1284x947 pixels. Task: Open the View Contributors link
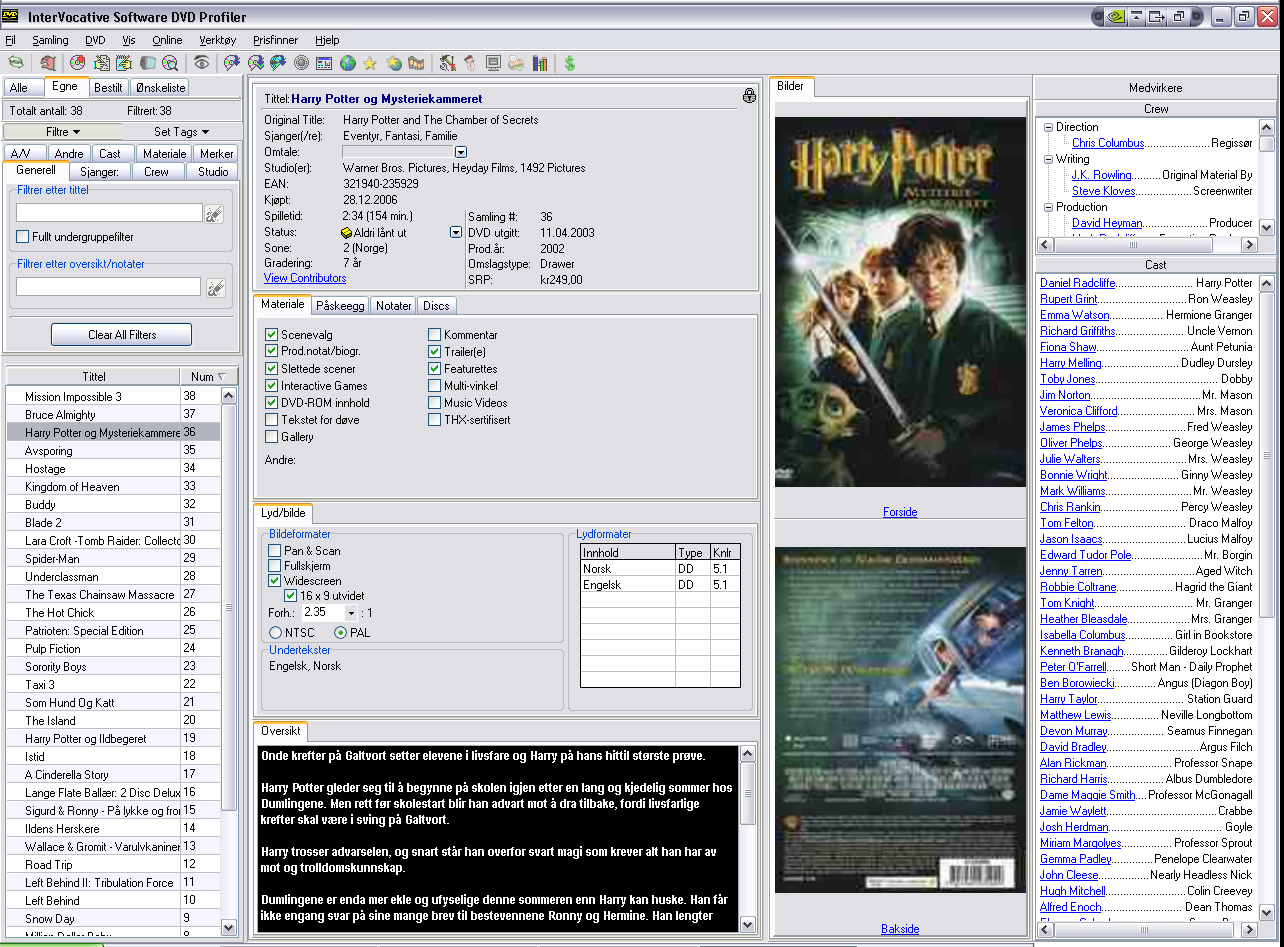pos(305,278)
